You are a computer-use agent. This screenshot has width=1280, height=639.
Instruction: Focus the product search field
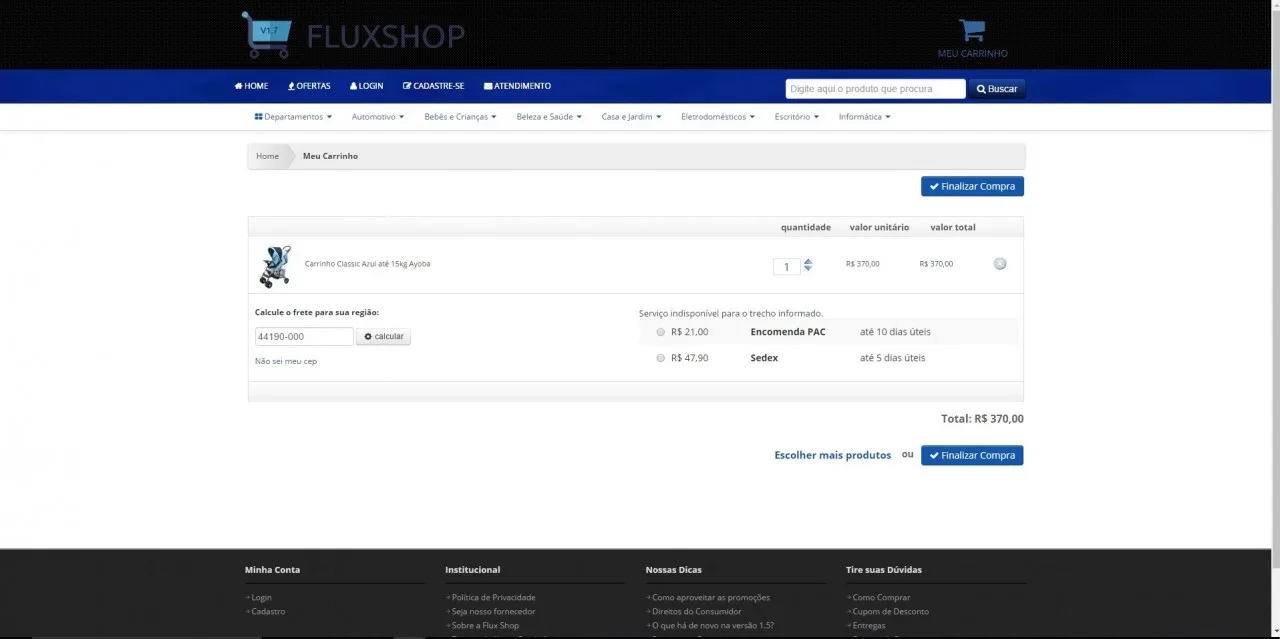coord(875,89)
